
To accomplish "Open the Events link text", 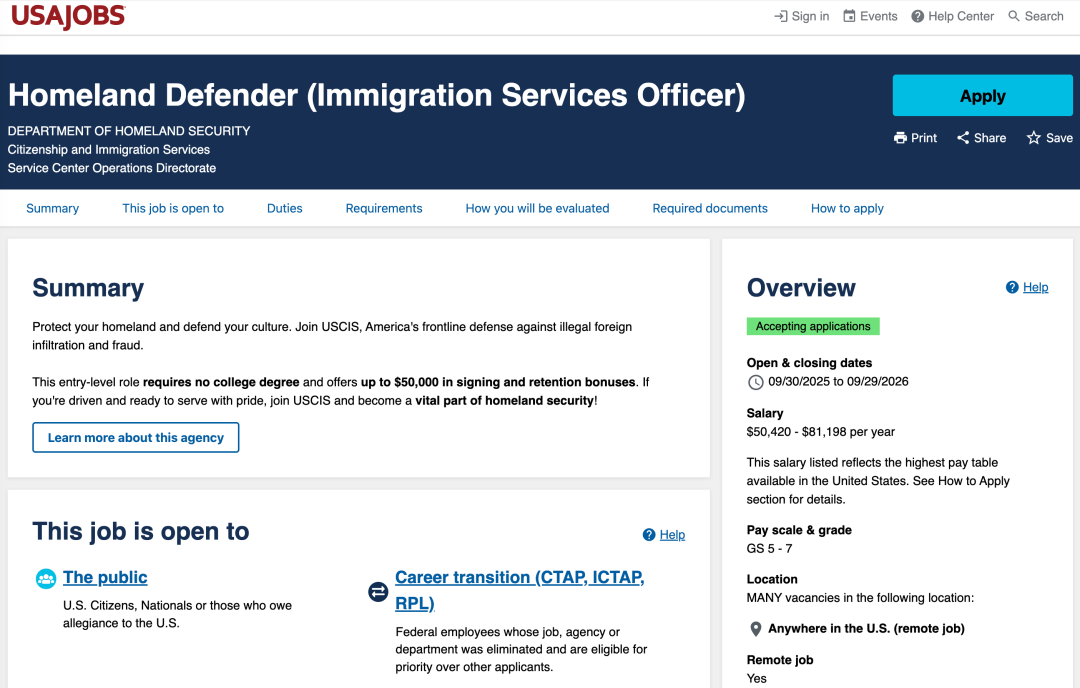I will pyautogui.click(x=878, y=16).
